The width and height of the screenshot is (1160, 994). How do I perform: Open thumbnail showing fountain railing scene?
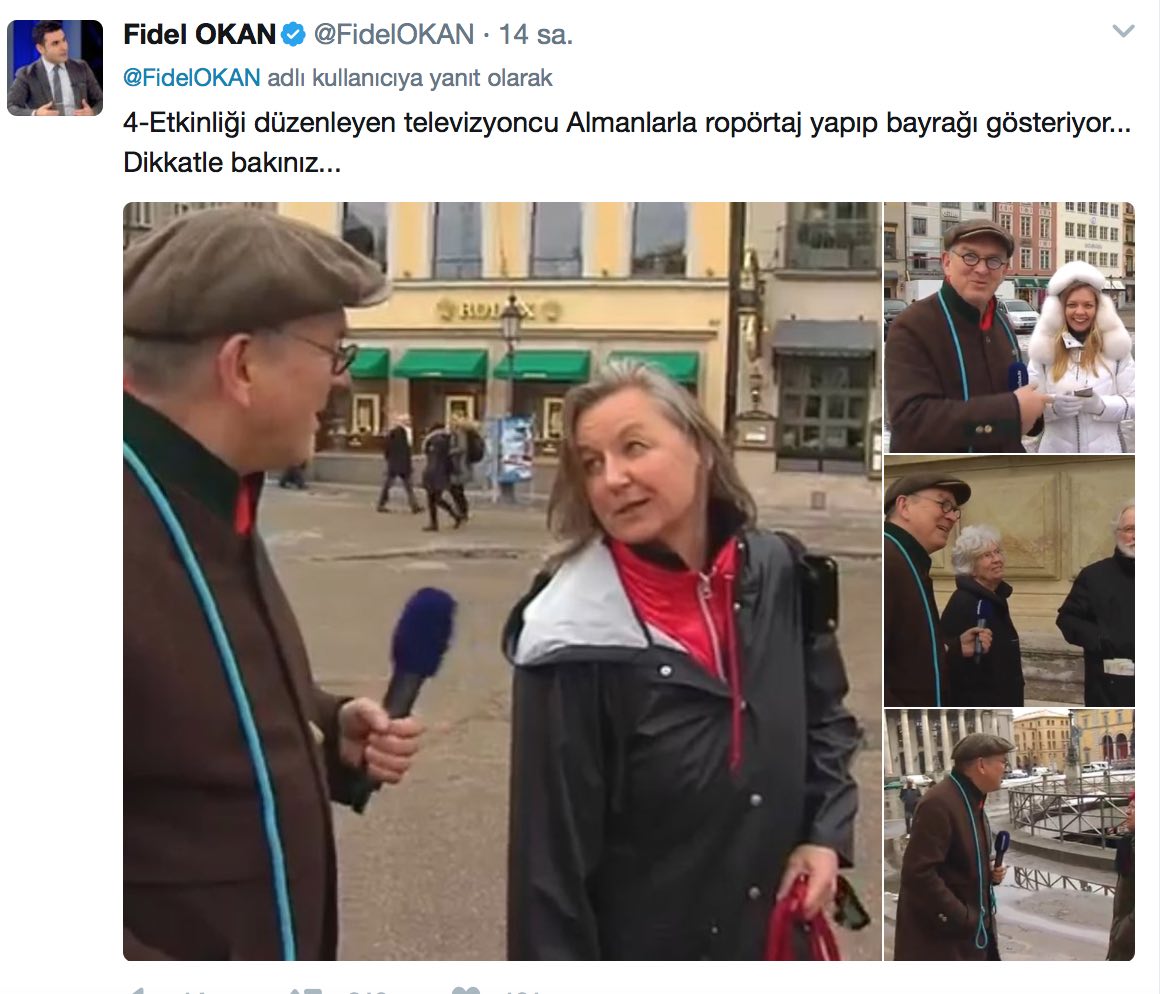click(1009, 835)
